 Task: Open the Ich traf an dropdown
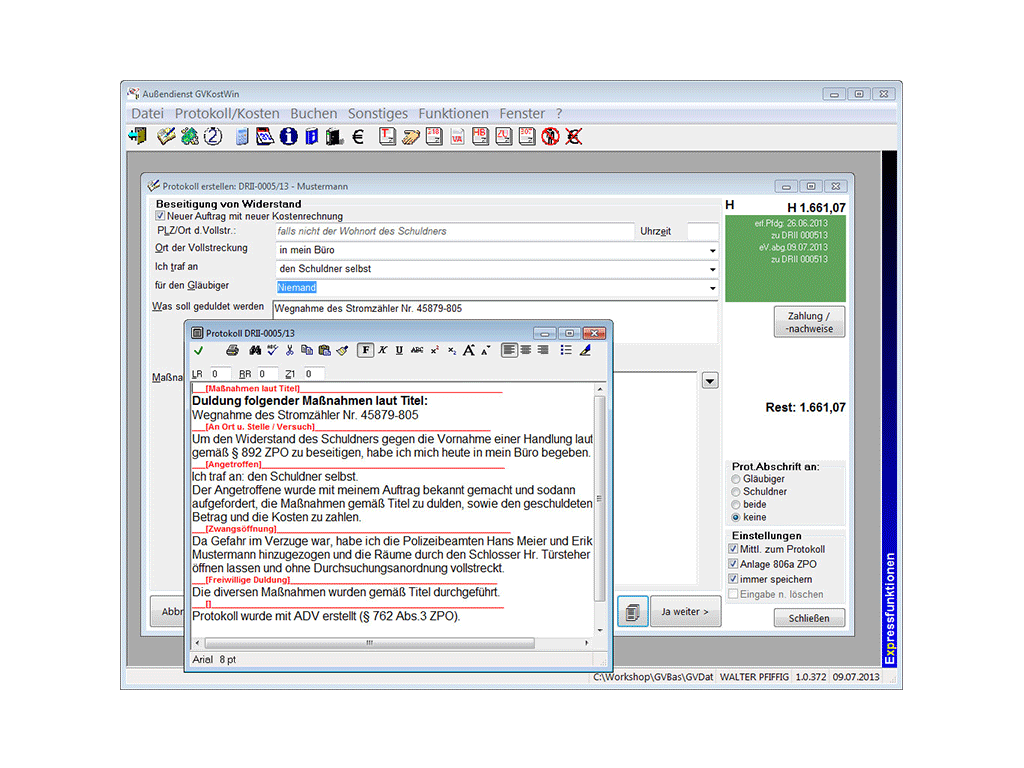tap(712, 269)
